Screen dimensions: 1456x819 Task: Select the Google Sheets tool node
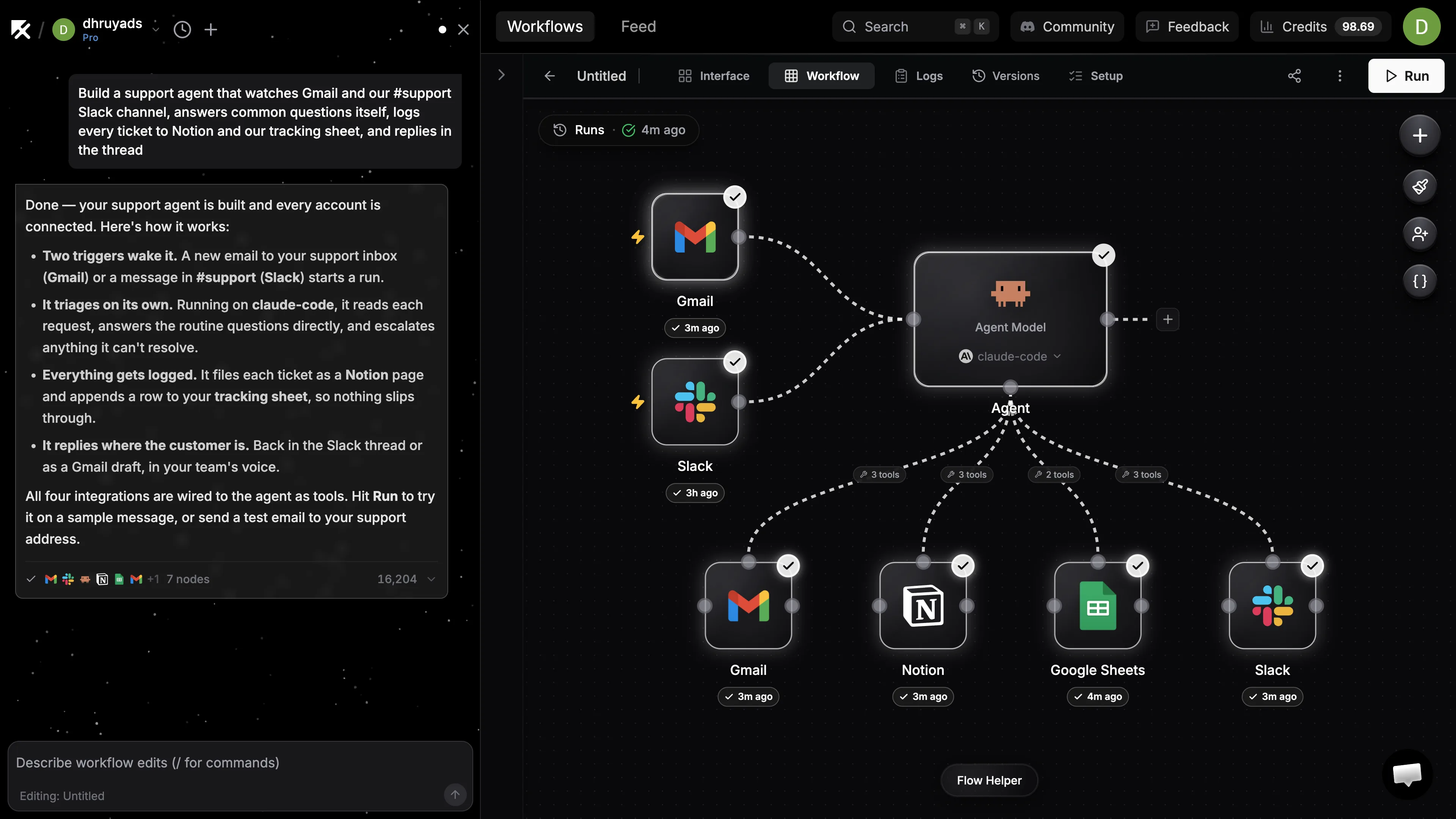pyautogui.click(x=1098, y=606)
